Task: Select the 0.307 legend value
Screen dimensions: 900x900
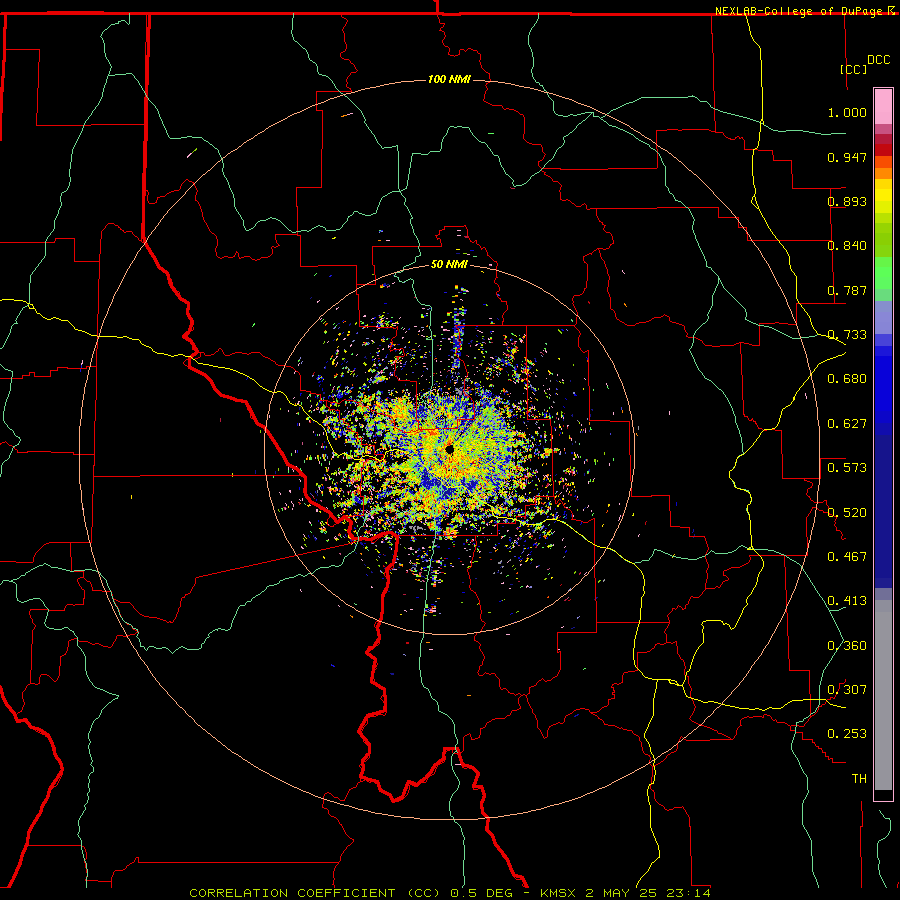Action: [847, 690]
